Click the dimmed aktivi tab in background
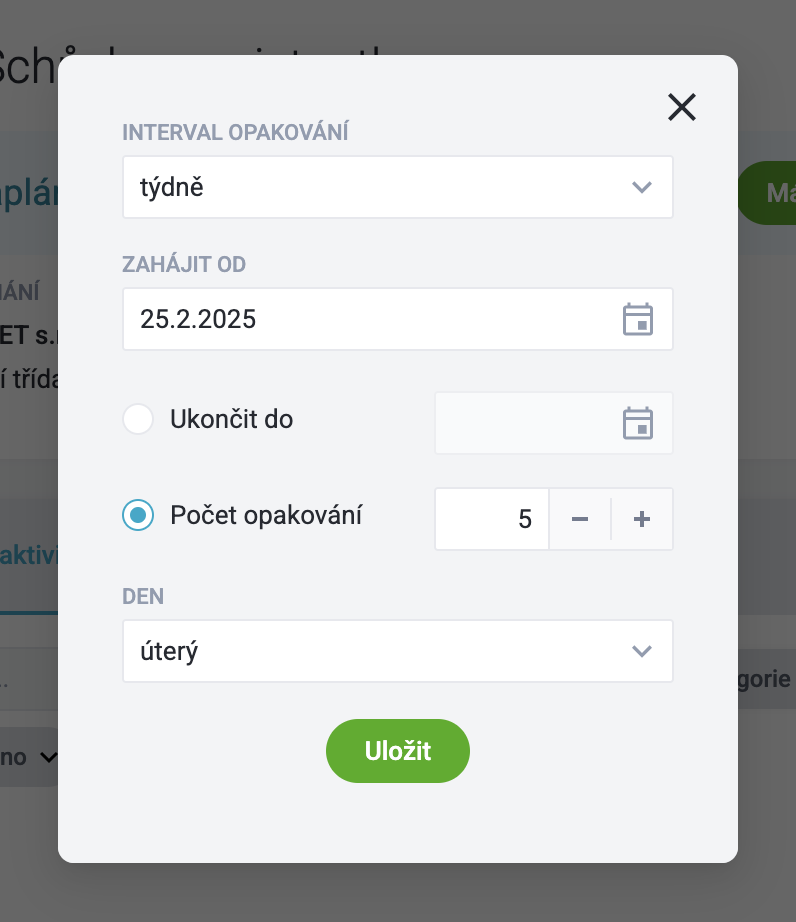 29,555
